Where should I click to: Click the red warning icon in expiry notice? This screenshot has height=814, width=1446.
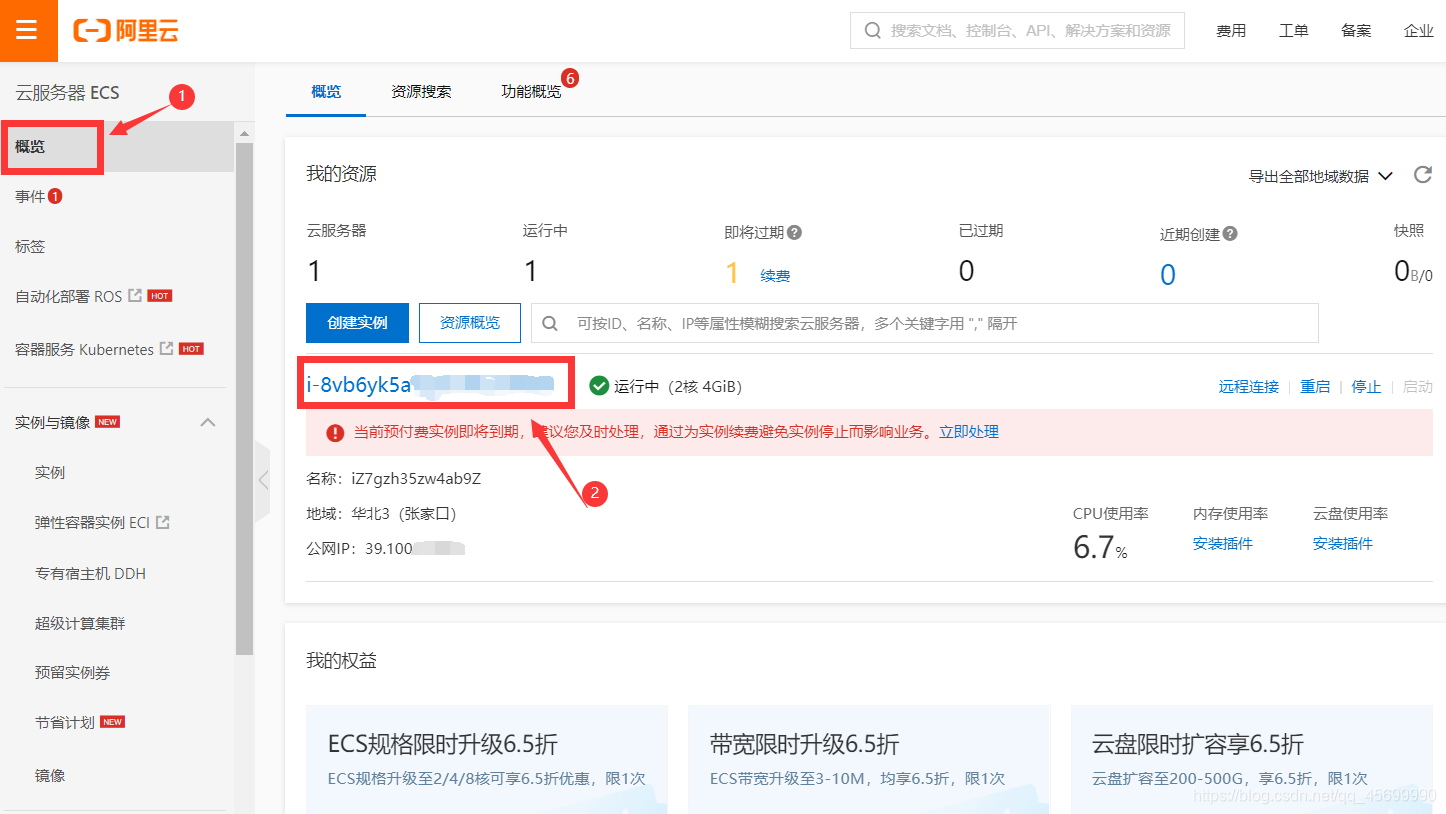pos(335,432)
